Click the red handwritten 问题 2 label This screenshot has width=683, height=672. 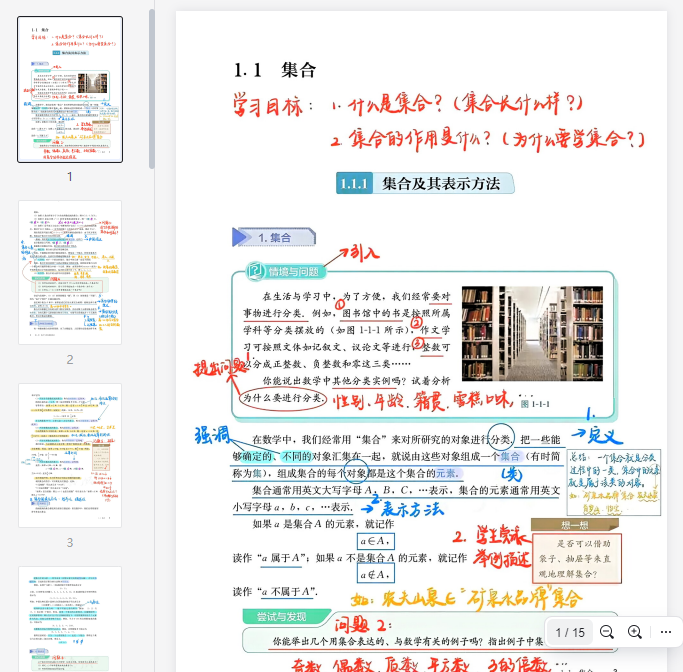(x=362, y=625)
